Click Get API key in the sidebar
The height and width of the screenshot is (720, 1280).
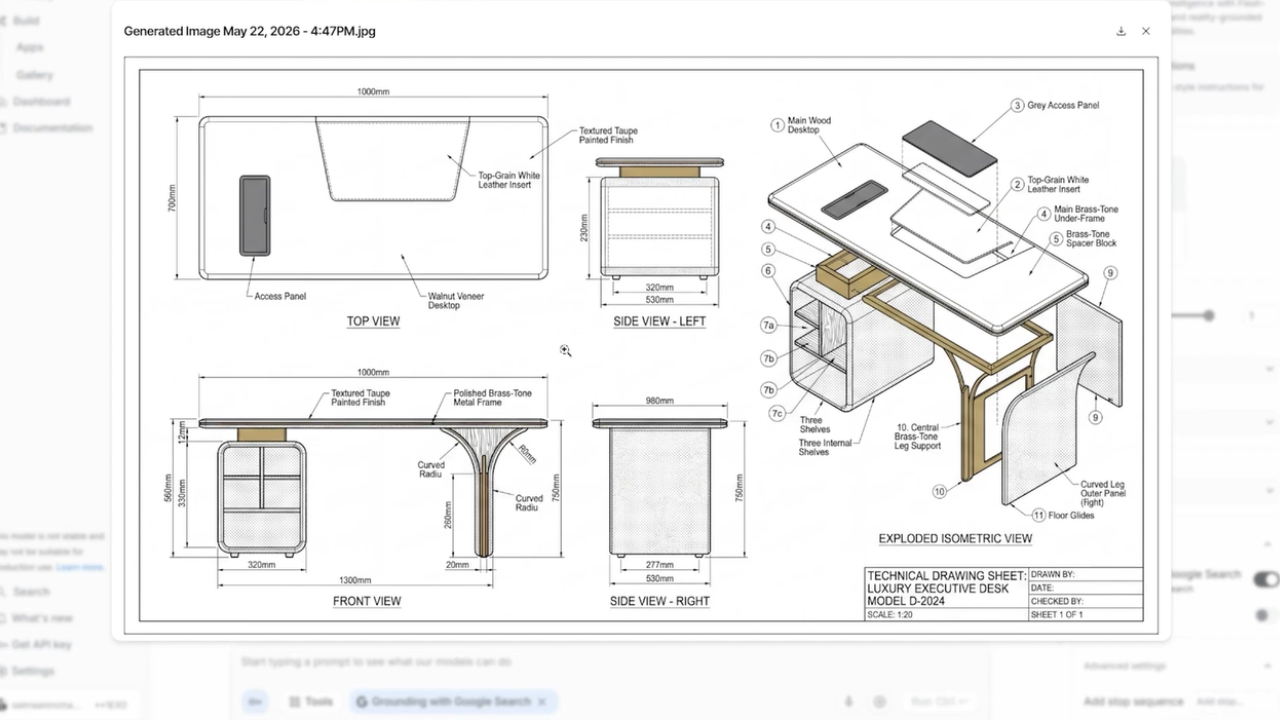click(x=36, y=644)
